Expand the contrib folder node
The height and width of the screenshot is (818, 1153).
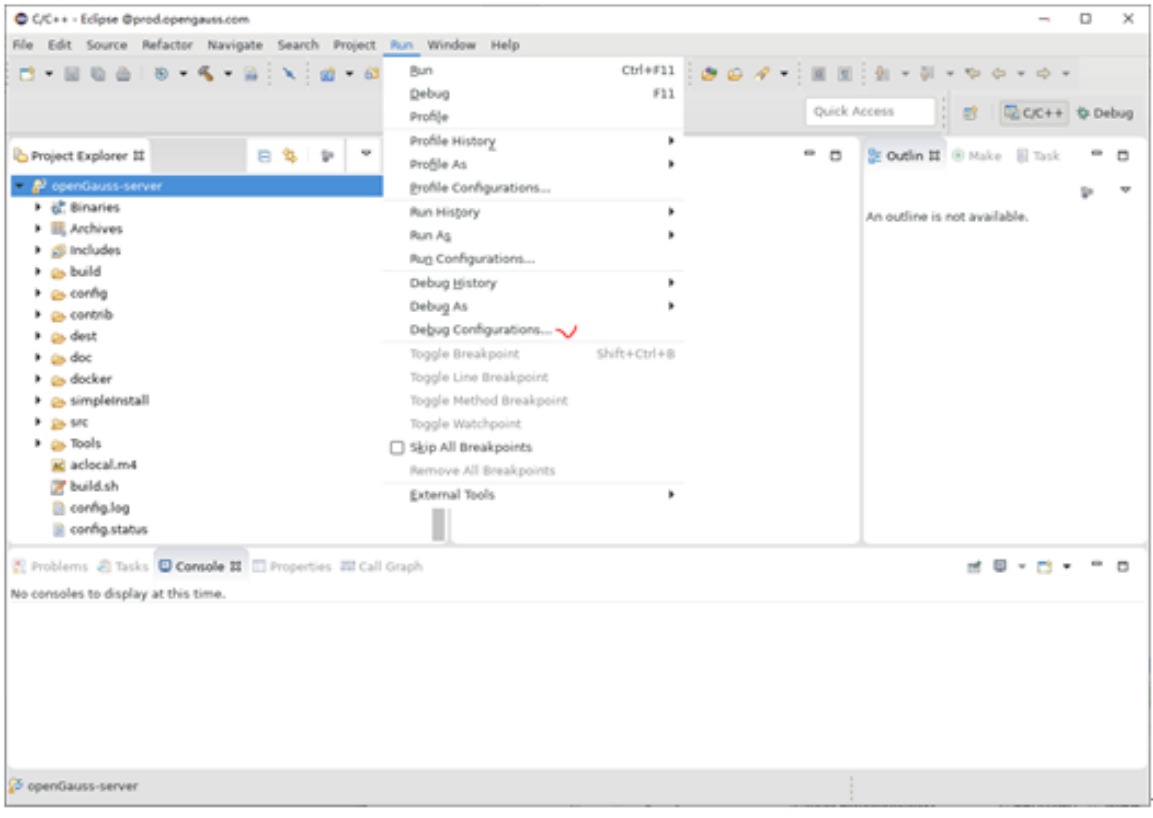point(38,315)
